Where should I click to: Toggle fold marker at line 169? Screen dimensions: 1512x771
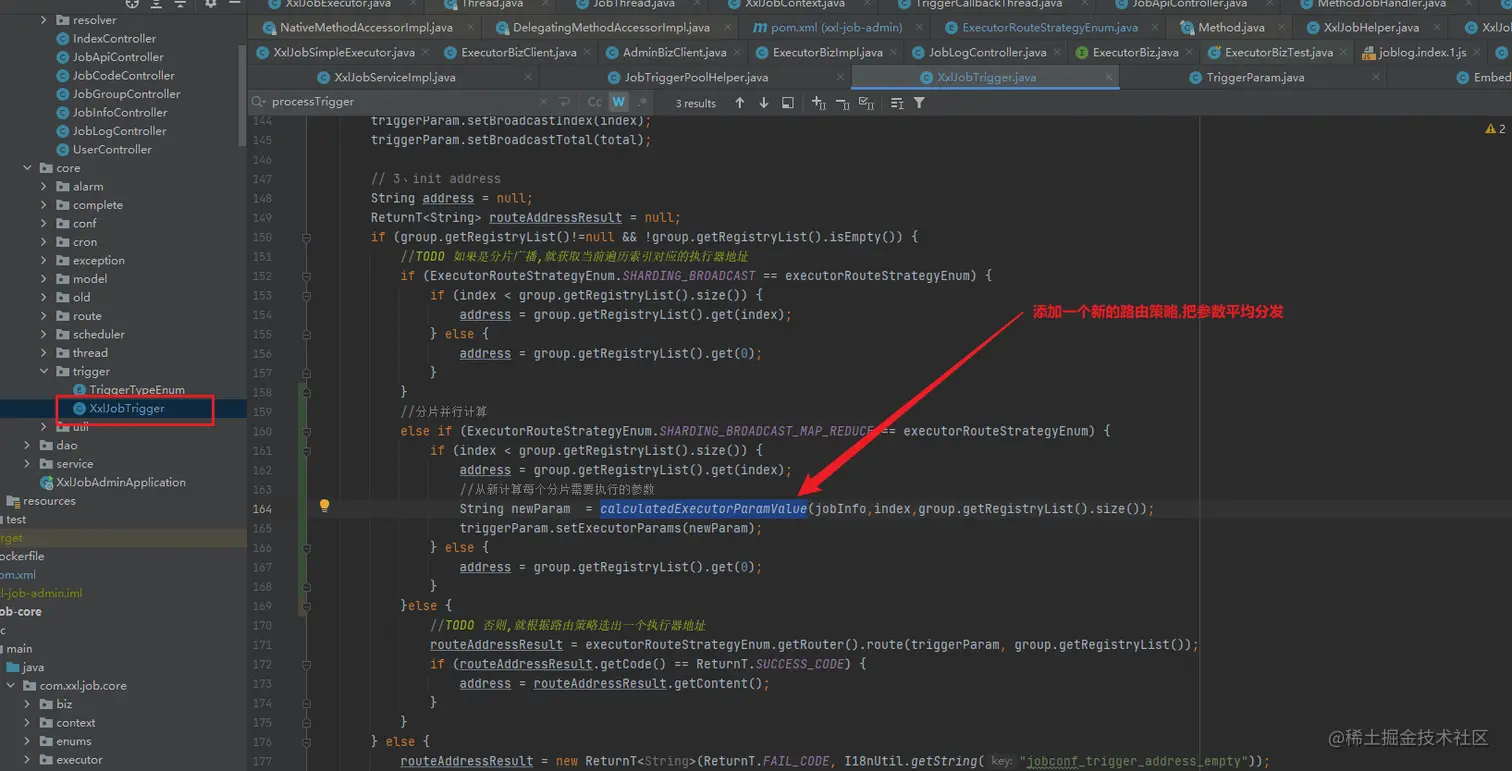(x=306, y=606)
